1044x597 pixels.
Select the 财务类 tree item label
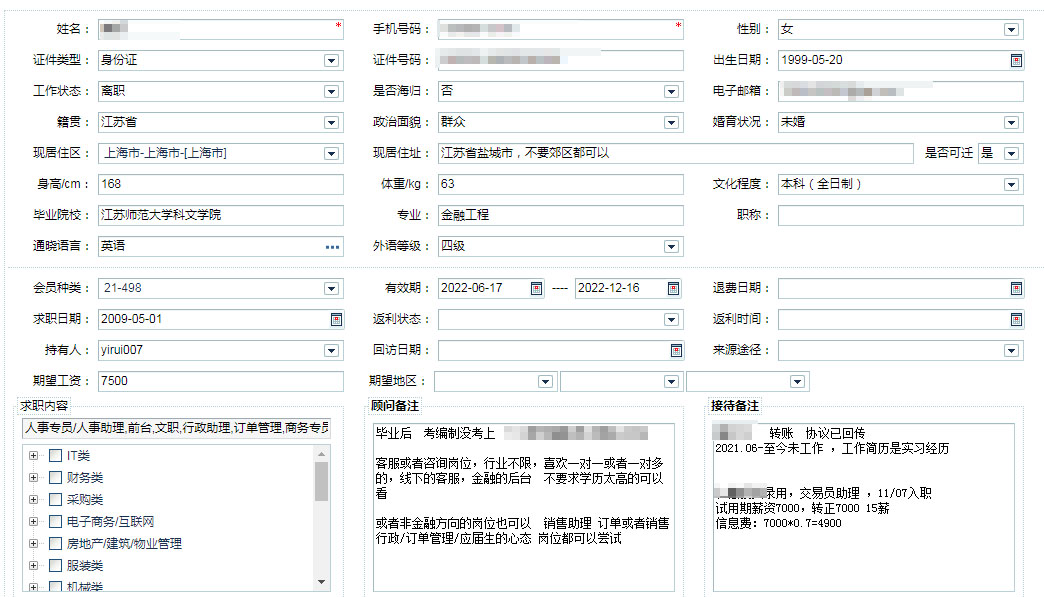coord(85,478)
